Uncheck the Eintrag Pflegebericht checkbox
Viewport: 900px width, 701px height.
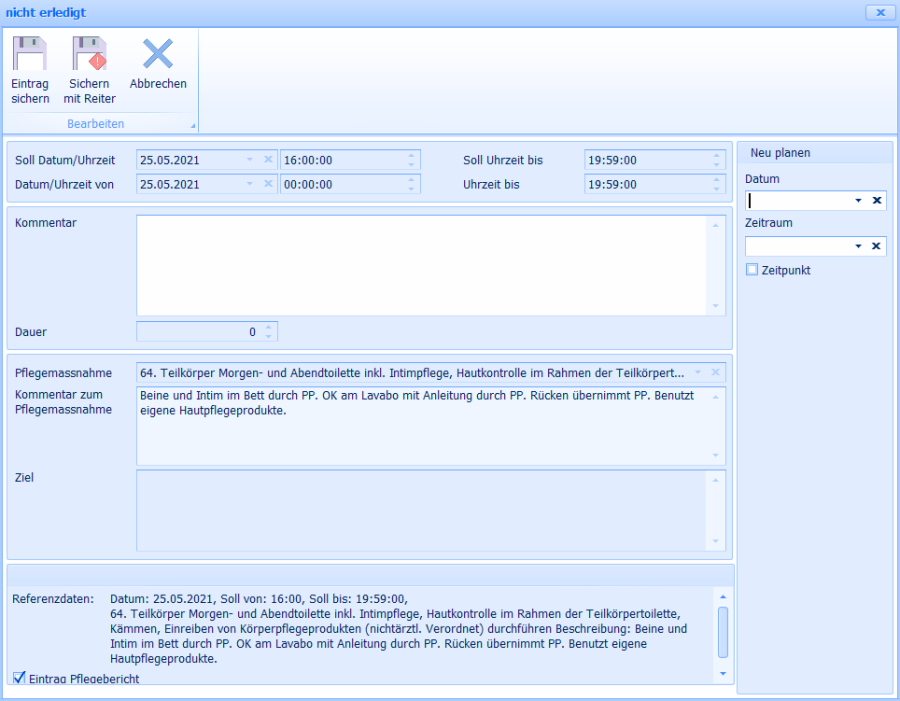pos(19,678)
